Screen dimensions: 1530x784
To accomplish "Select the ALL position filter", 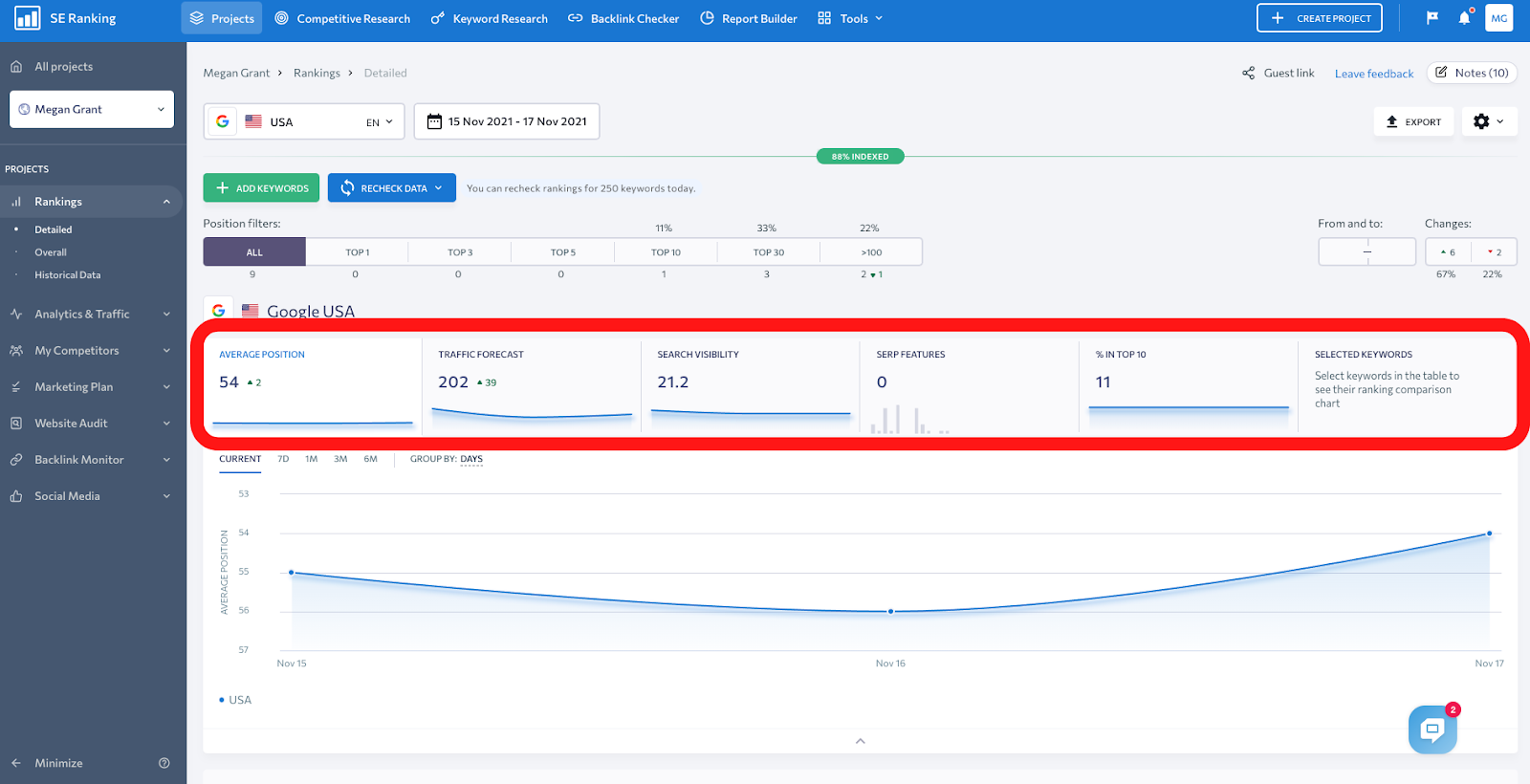I will (x=254, y=252).
